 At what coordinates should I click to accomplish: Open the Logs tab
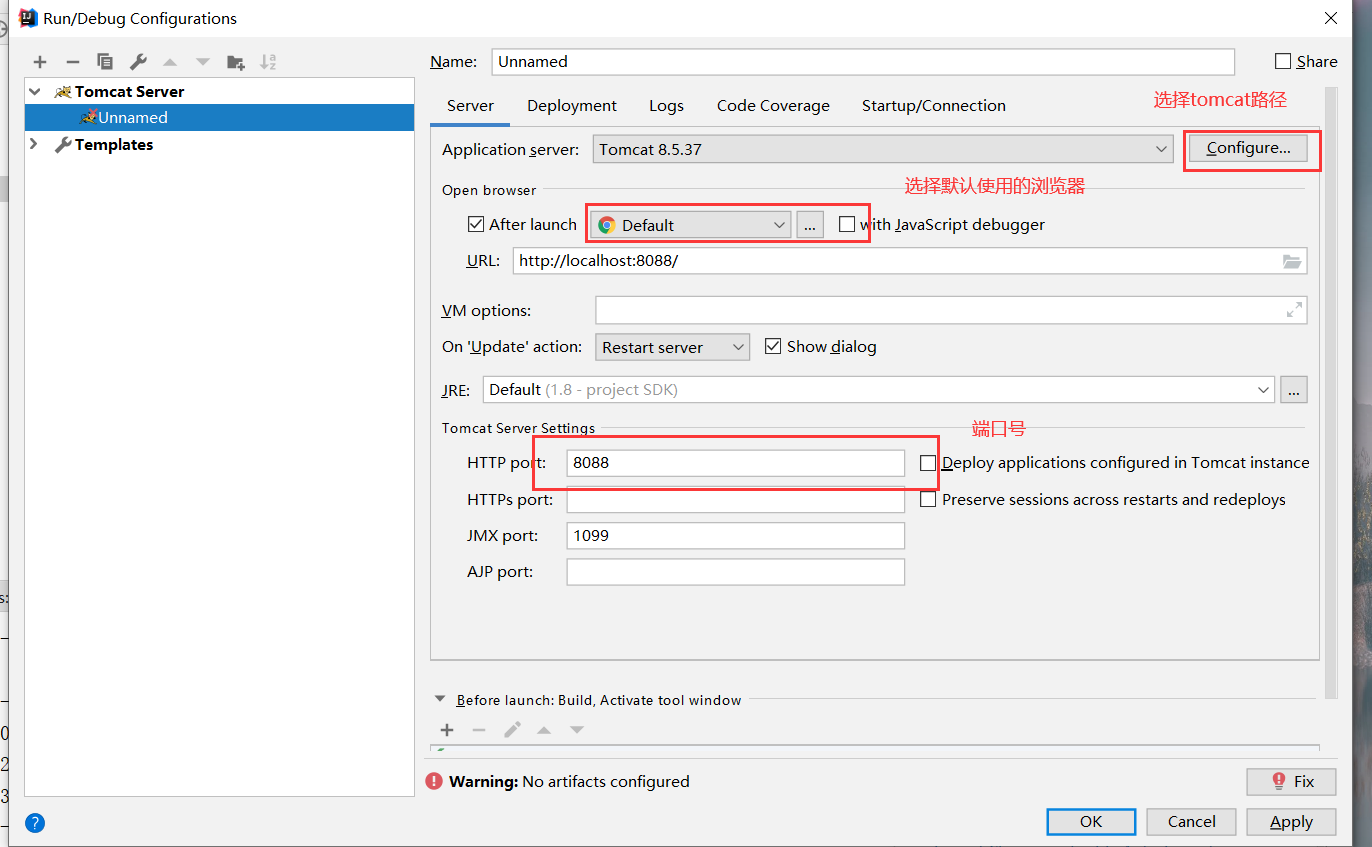666,106
